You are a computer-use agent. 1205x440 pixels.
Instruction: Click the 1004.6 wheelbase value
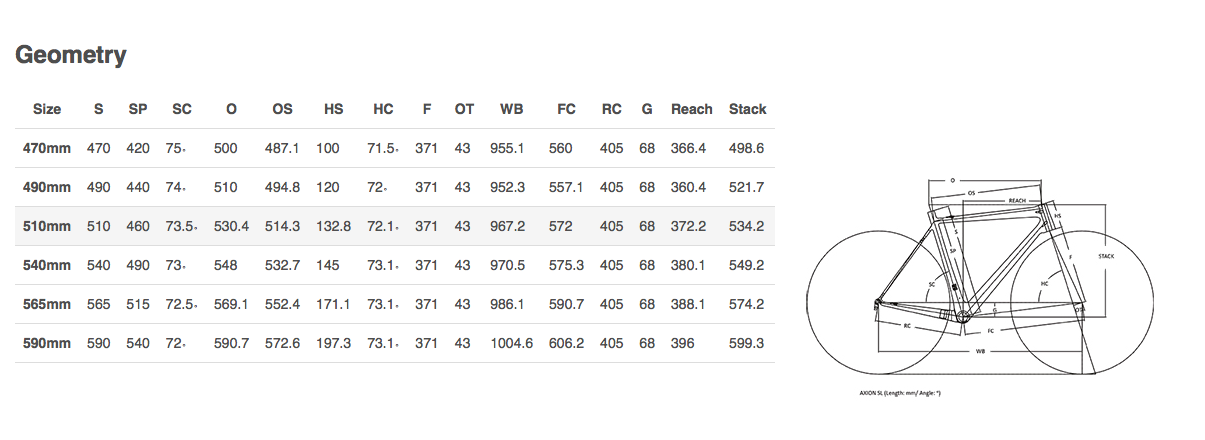point(512,343)
